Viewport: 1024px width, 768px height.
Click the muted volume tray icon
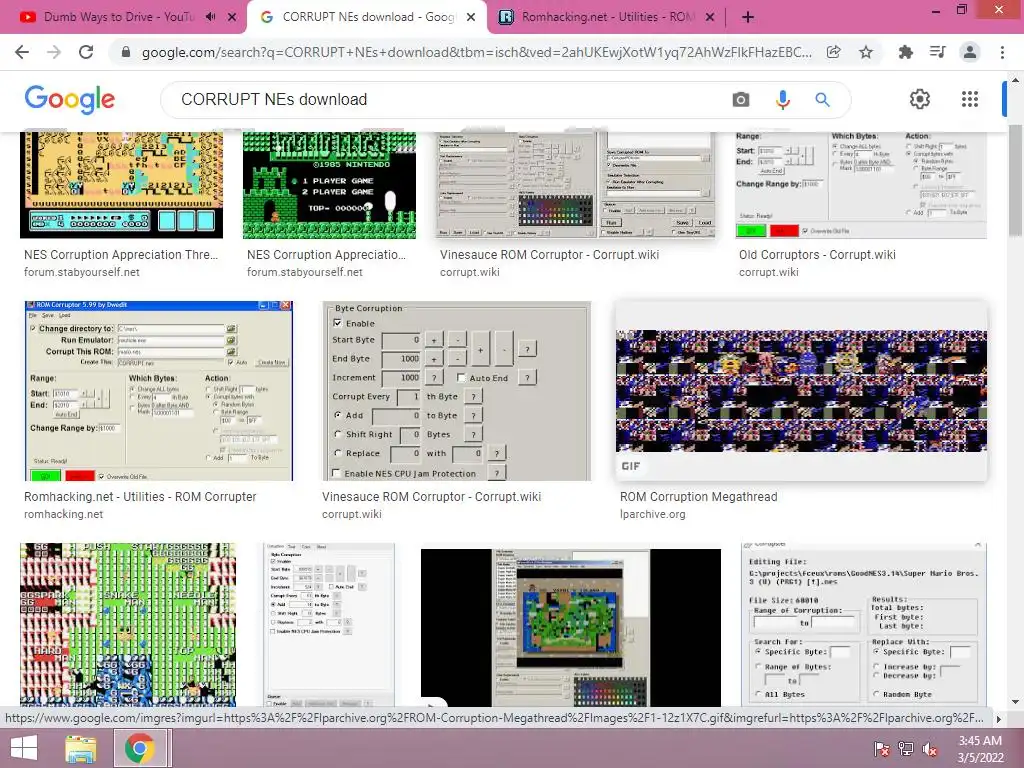click(x=930, y=749)
